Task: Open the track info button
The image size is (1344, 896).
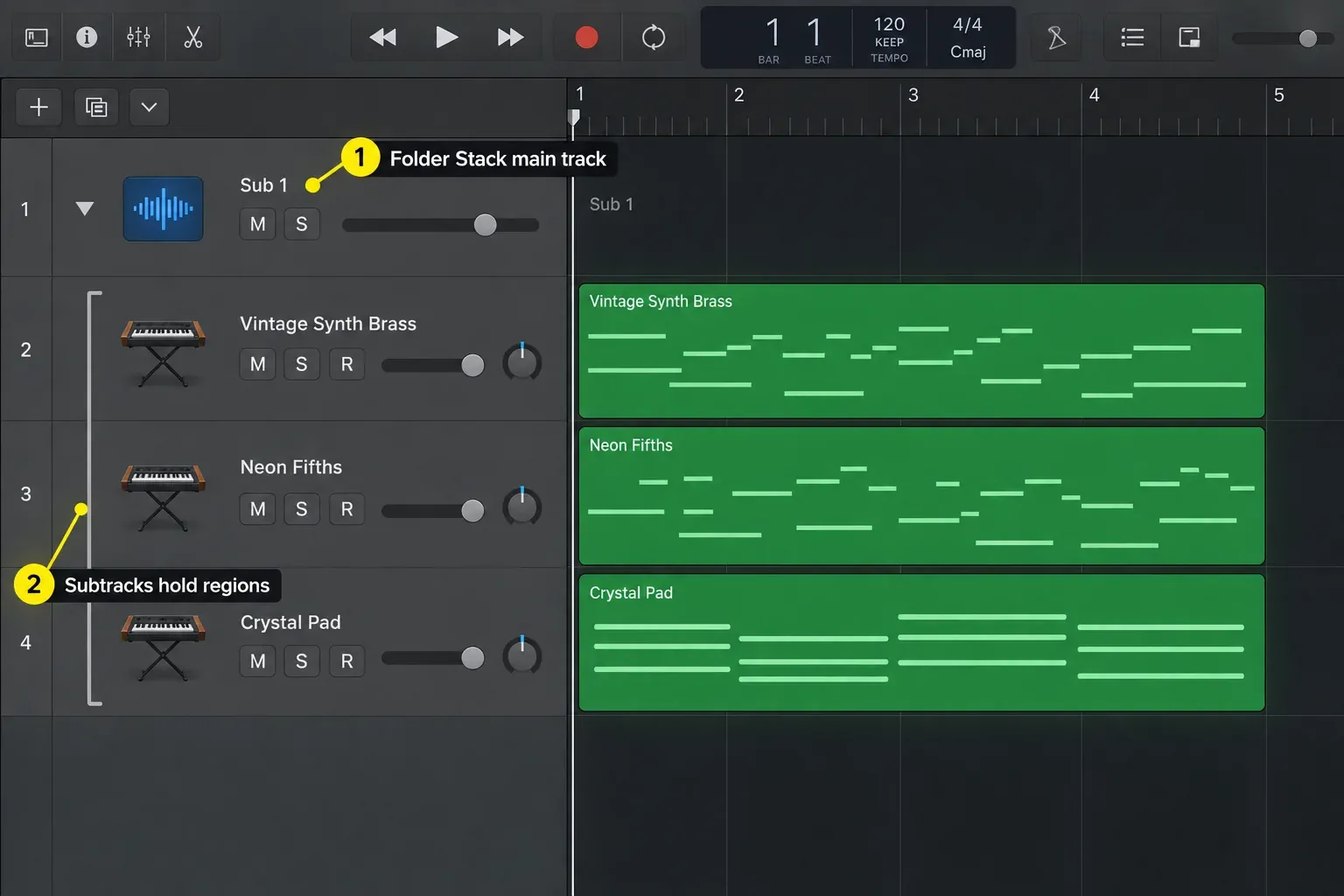Action: [x=87, y=38]
